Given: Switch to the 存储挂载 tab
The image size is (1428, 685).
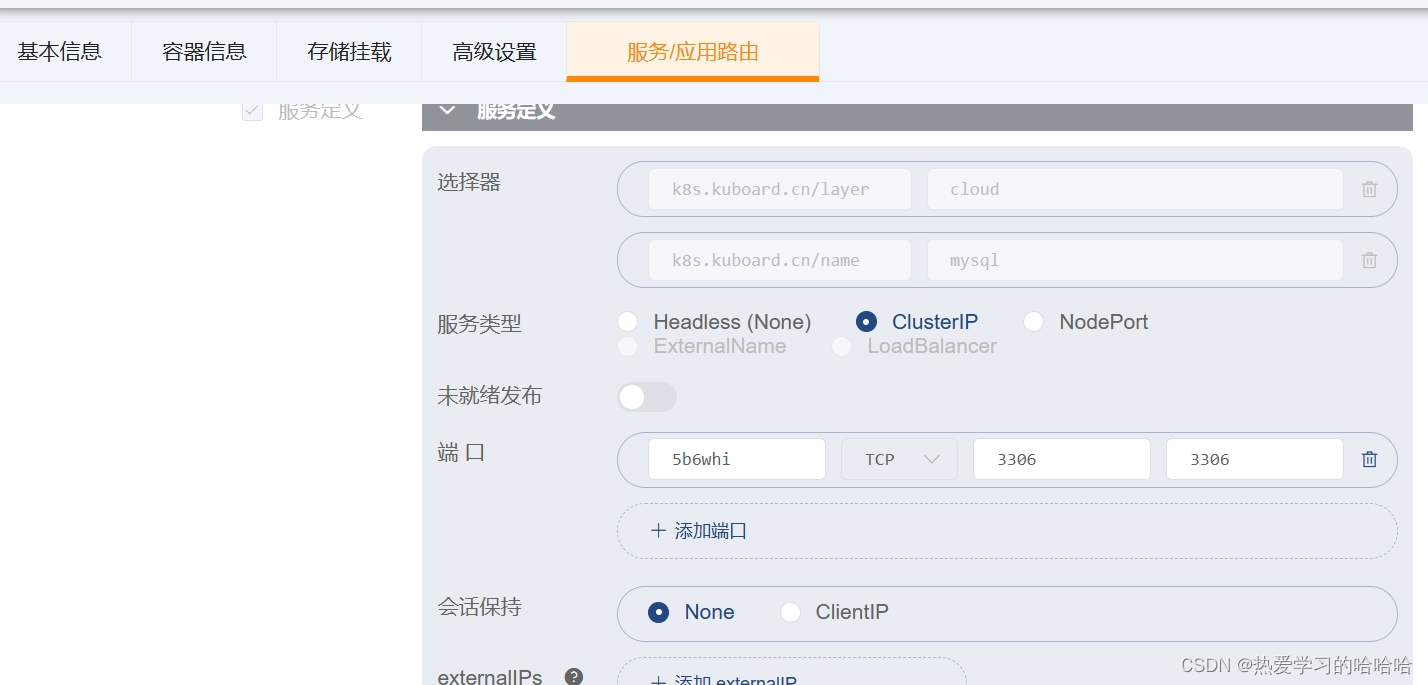Looking at the screenshot, I should [349, 51].
